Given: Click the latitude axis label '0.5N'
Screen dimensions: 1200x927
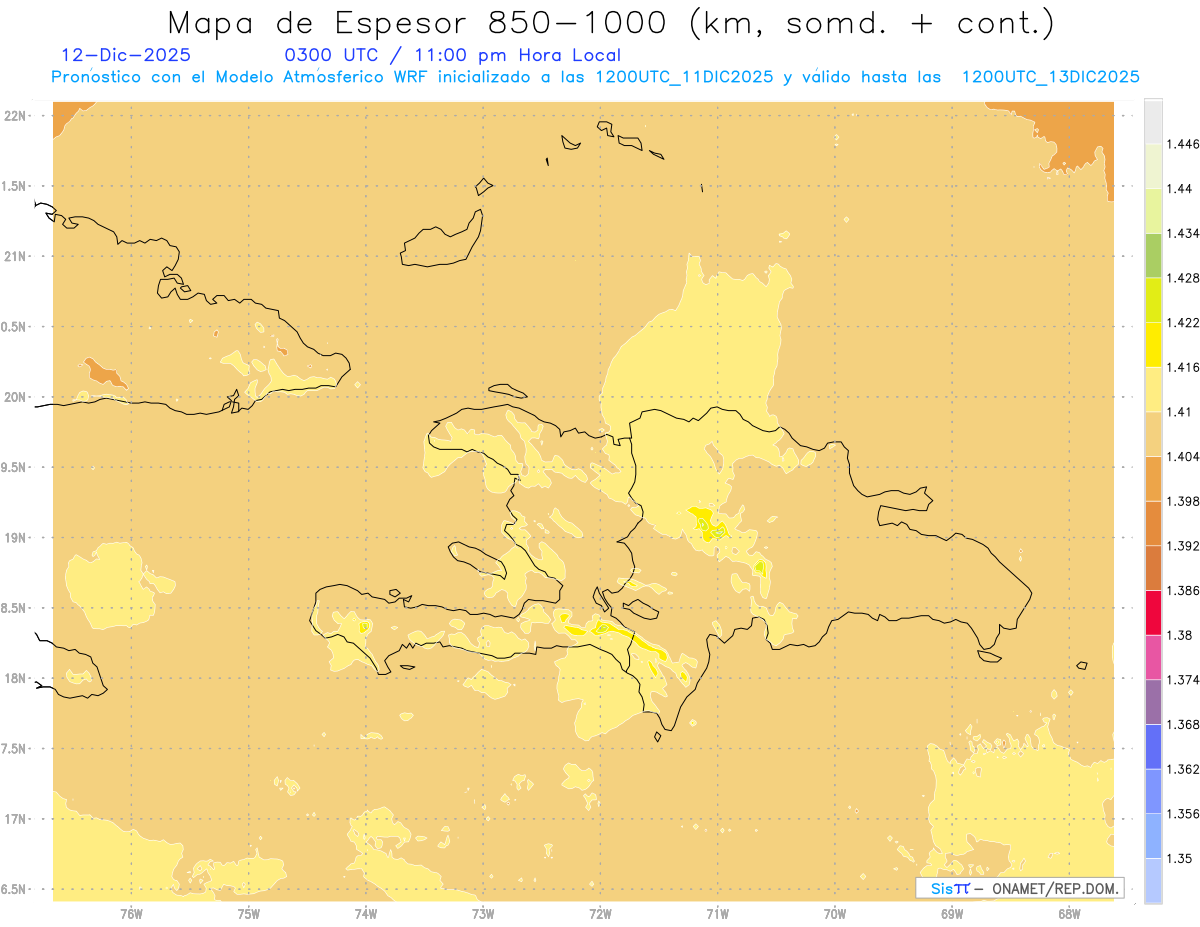Looking at the screenshot, I should [x=14, y=327].
